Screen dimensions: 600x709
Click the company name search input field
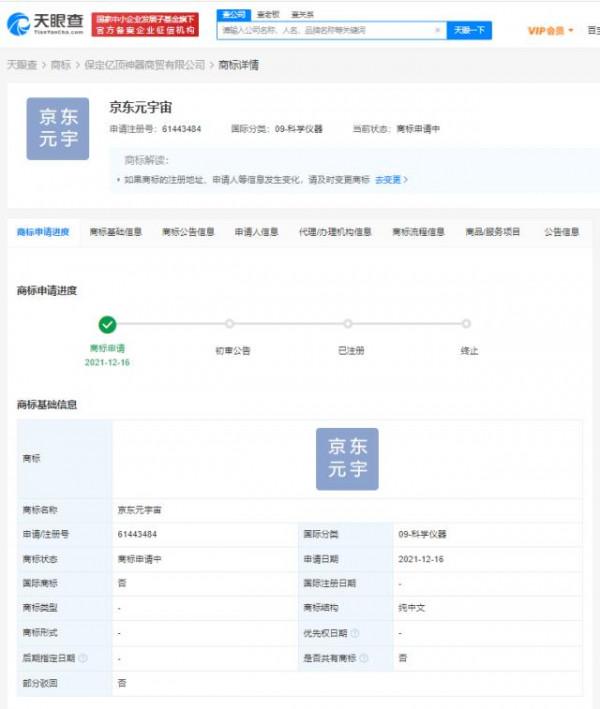[332, 30]
